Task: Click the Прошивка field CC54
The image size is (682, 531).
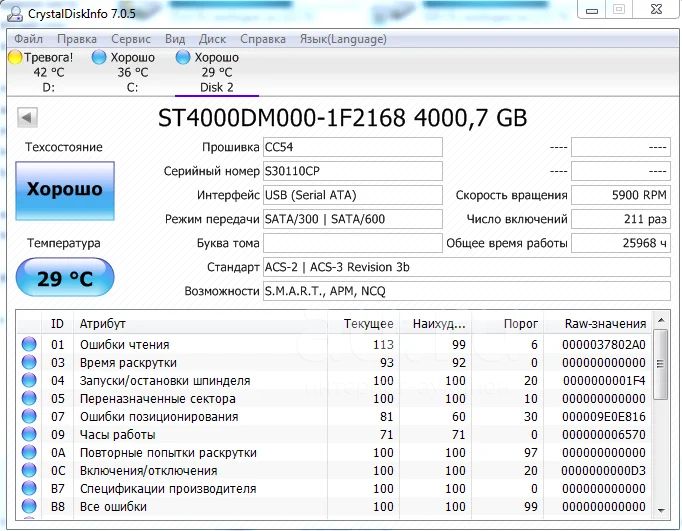Action: (353, 147)
